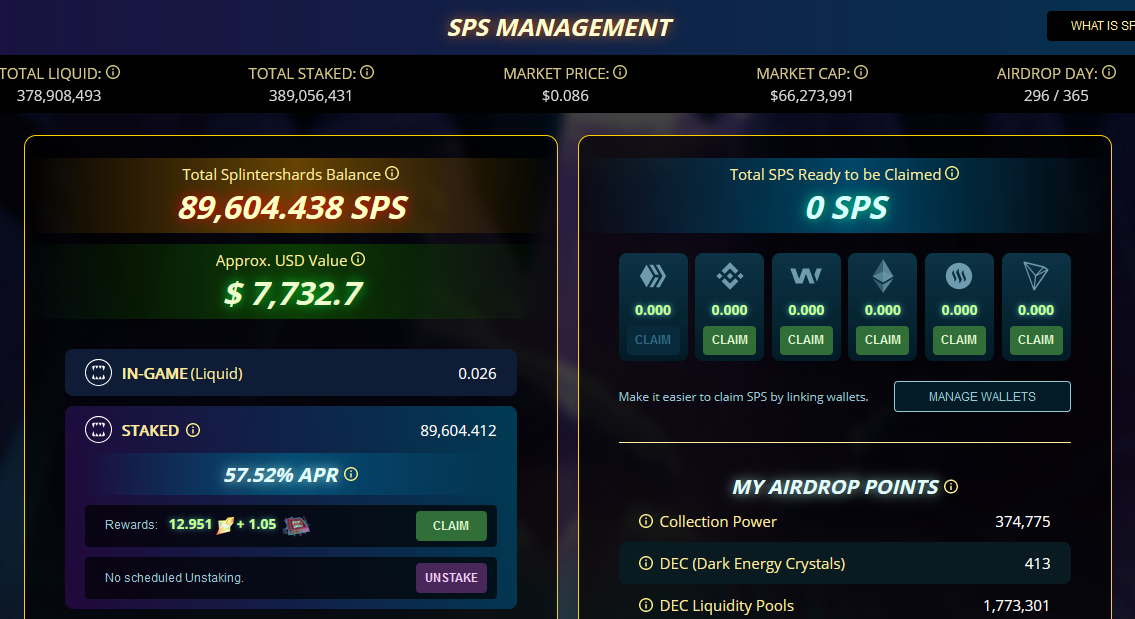Select the No scheduled Unstaking text
1135x619 pixels.
174,578
